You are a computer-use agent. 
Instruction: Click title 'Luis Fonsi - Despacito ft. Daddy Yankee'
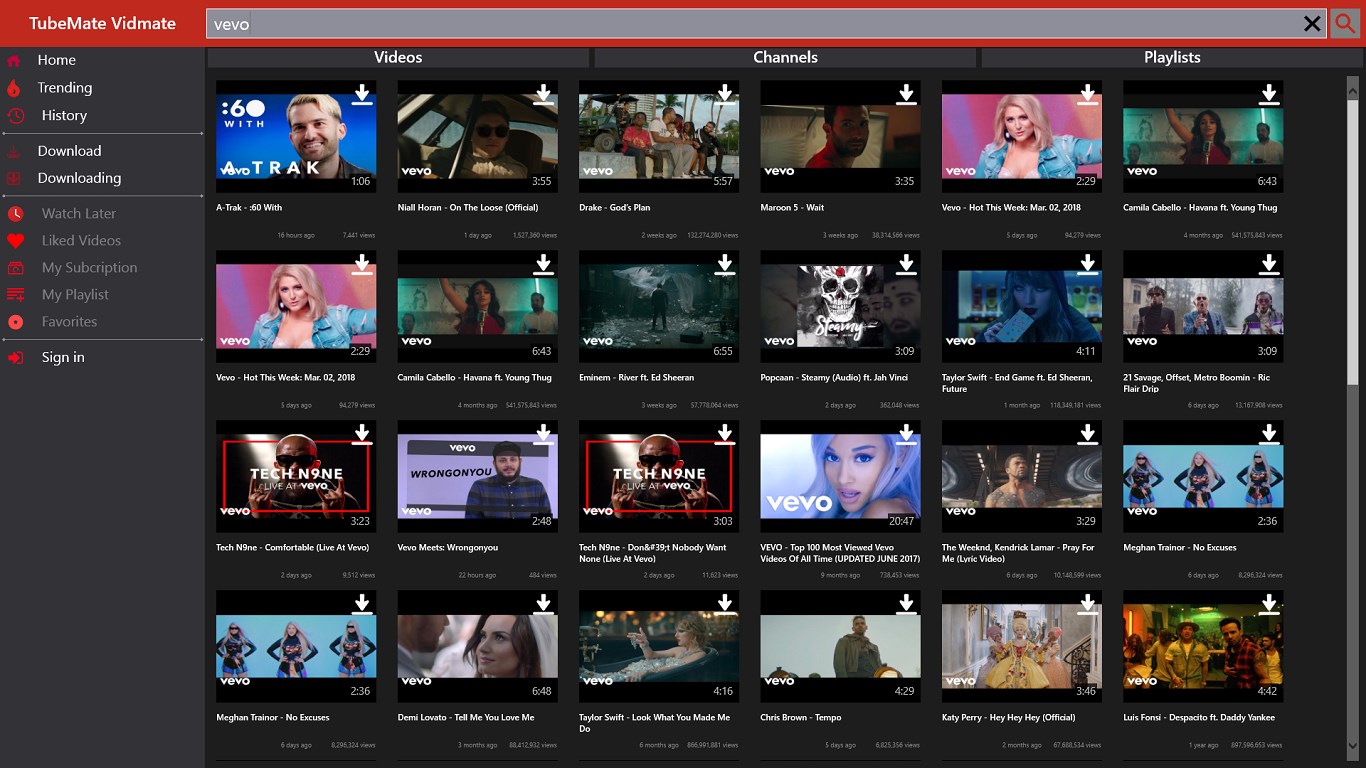[1200, 718]
